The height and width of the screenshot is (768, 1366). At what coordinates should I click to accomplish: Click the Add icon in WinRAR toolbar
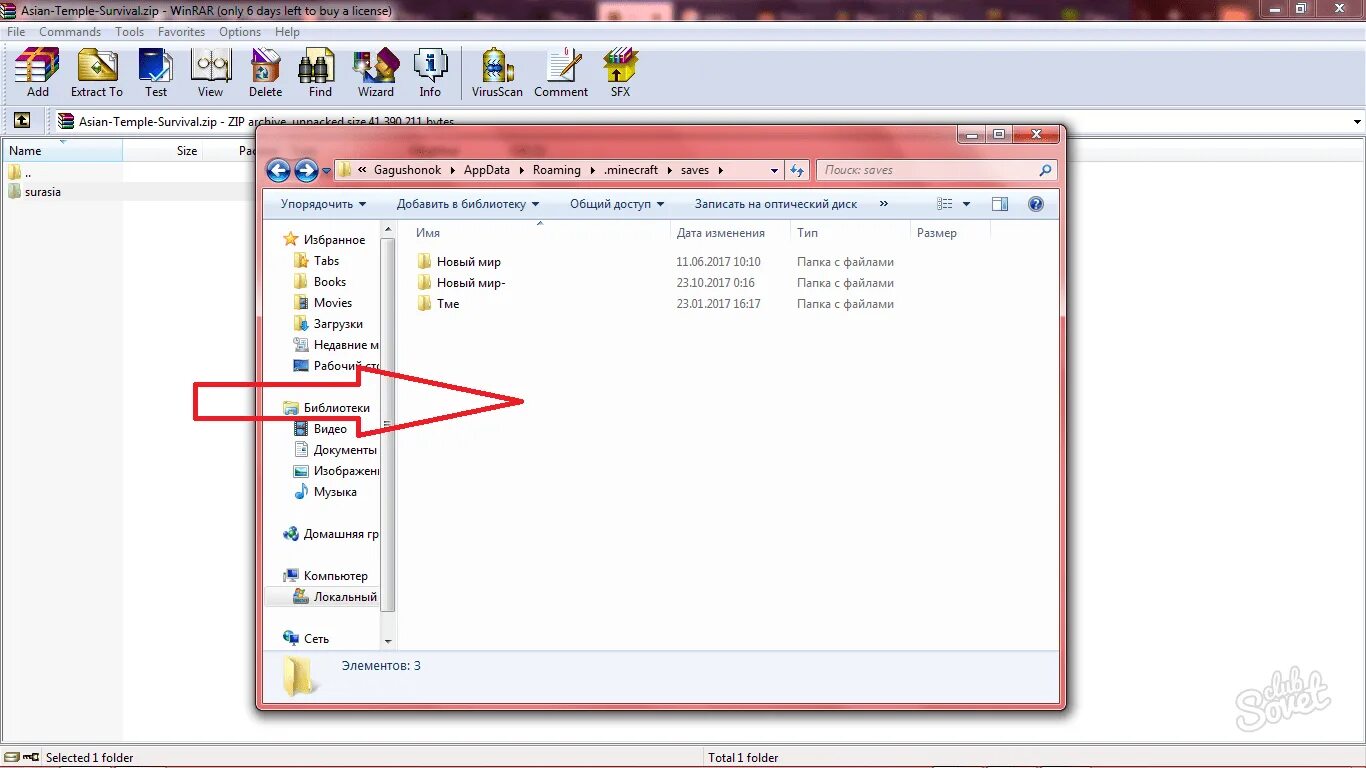click(x=37, y=72)
